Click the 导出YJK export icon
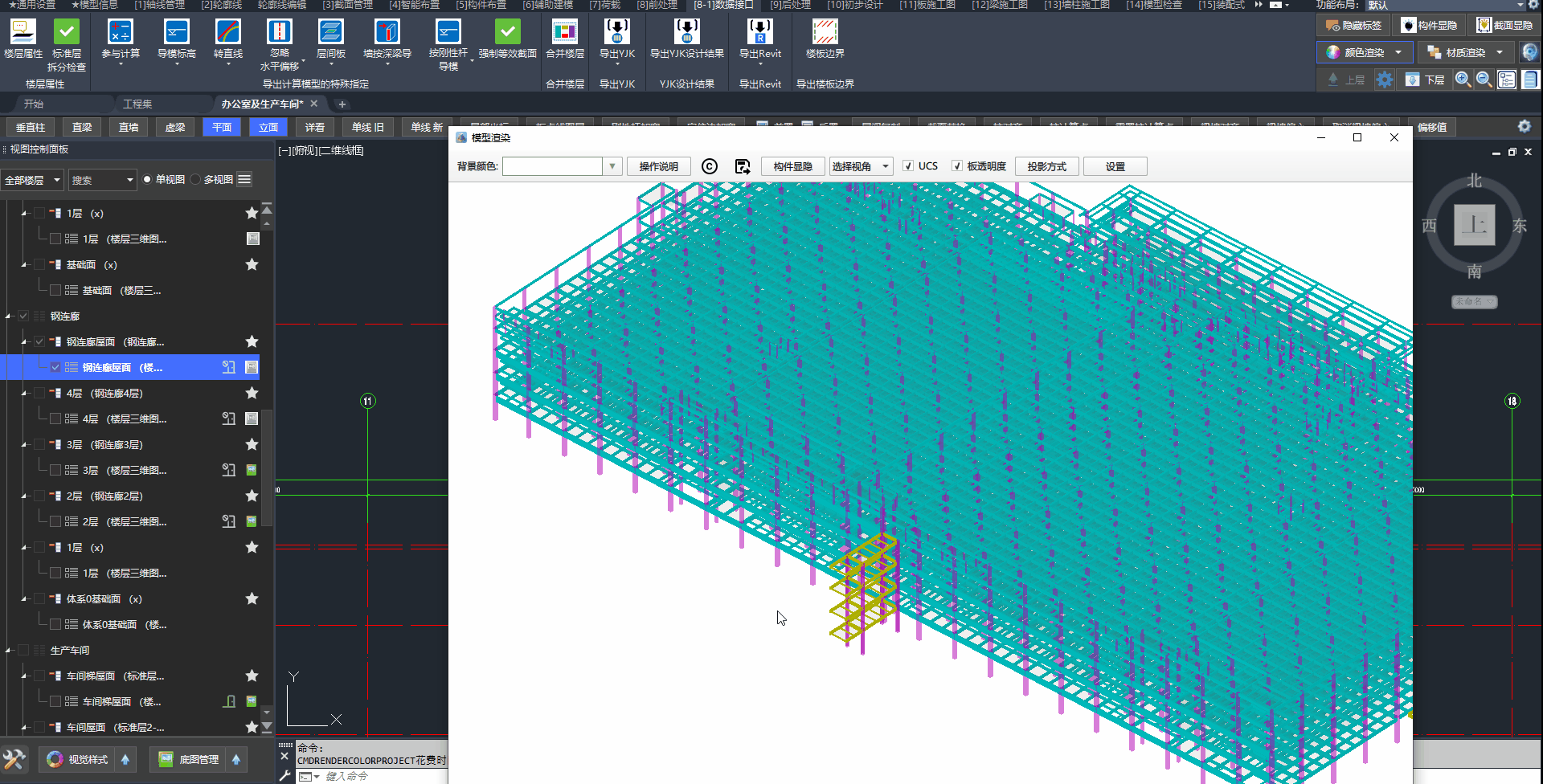The height and width of the screenshot is (784, 1543). [x=616, y=33]
